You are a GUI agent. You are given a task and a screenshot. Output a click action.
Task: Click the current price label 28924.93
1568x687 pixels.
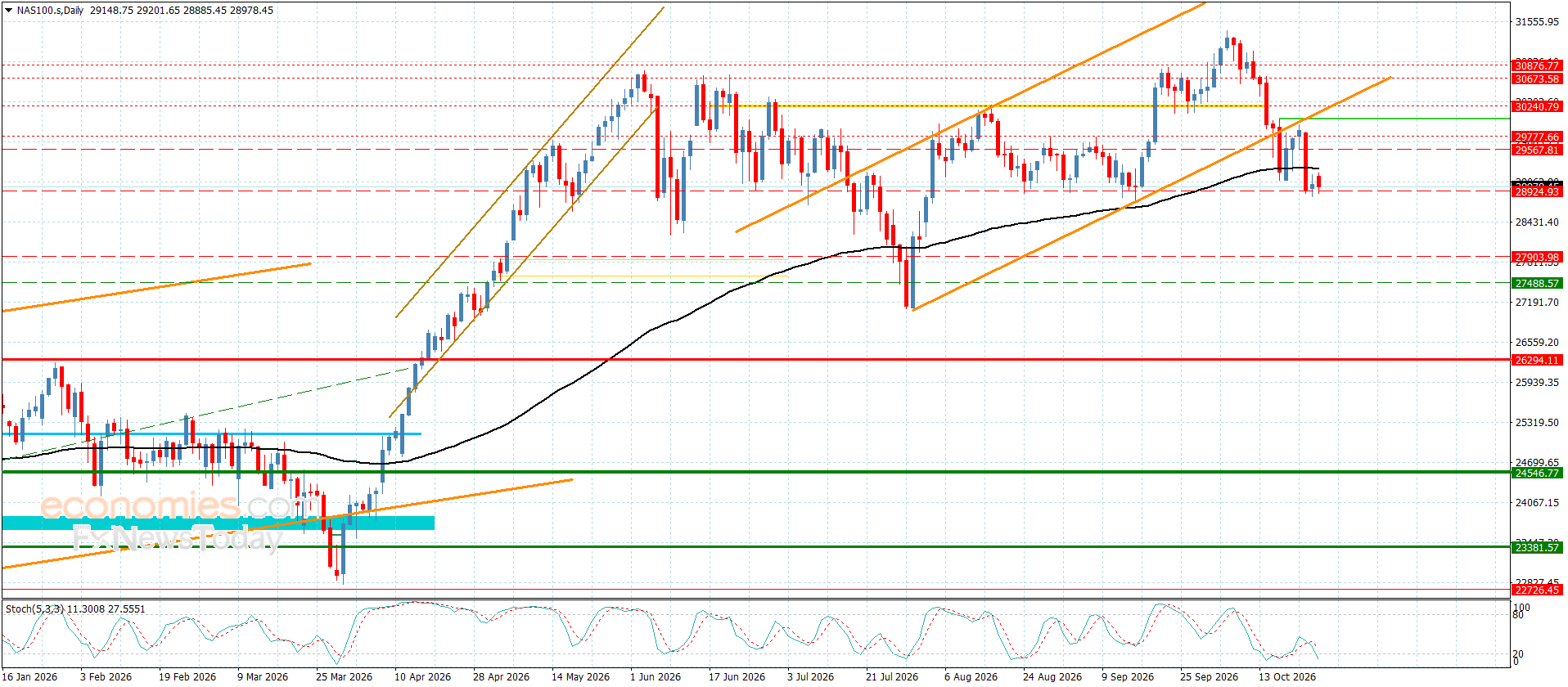tap(1537, 191)
